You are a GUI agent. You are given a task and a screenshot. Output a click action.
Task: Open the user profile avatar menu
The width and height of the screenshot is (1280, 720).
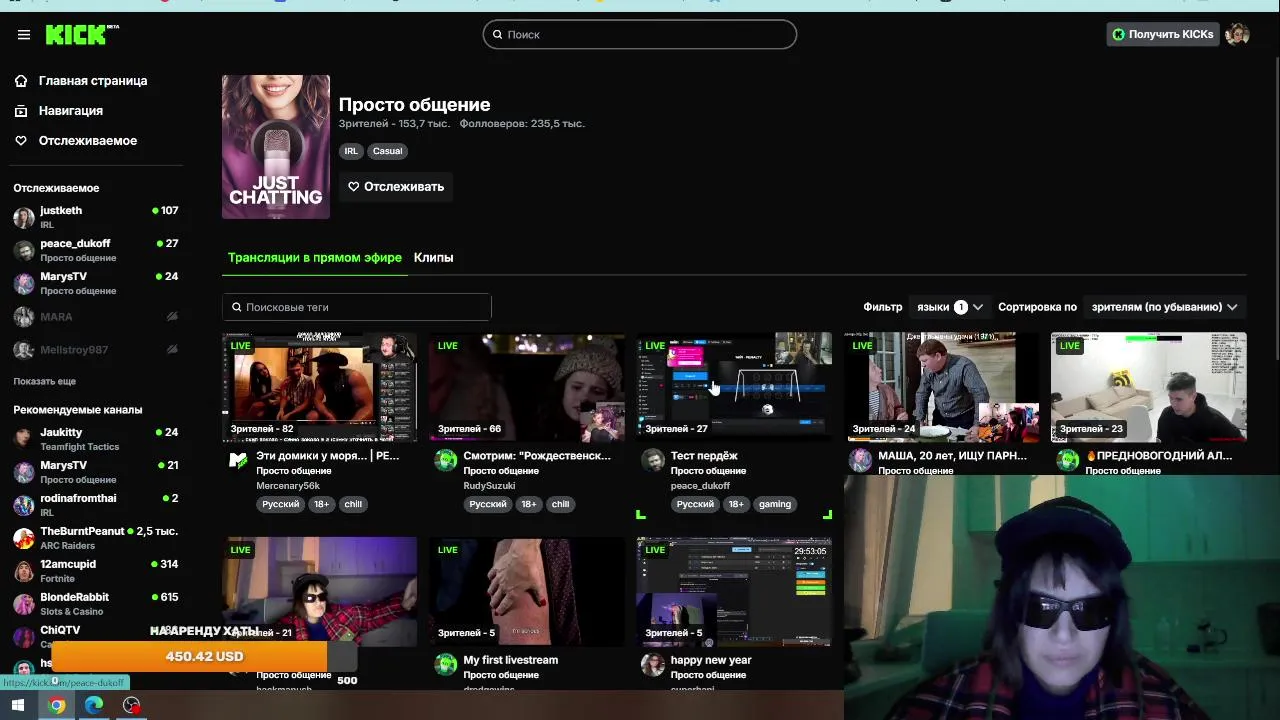tap(1237, 35)
